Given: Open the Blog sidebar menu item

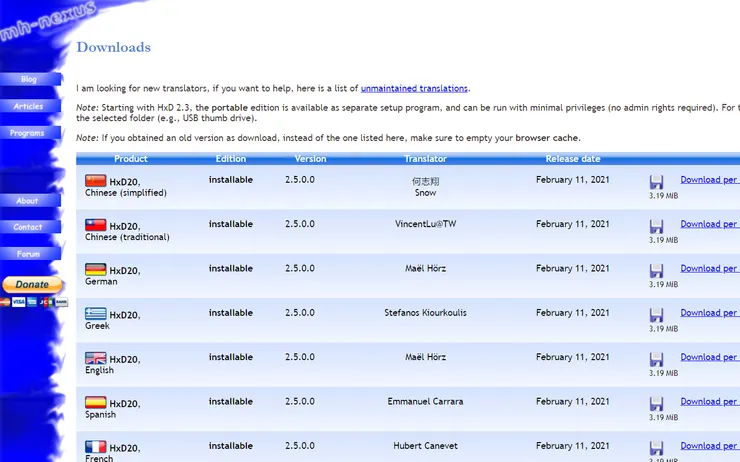Looking at the screenshot, I should pyautogui.click(x=30, y=79).
